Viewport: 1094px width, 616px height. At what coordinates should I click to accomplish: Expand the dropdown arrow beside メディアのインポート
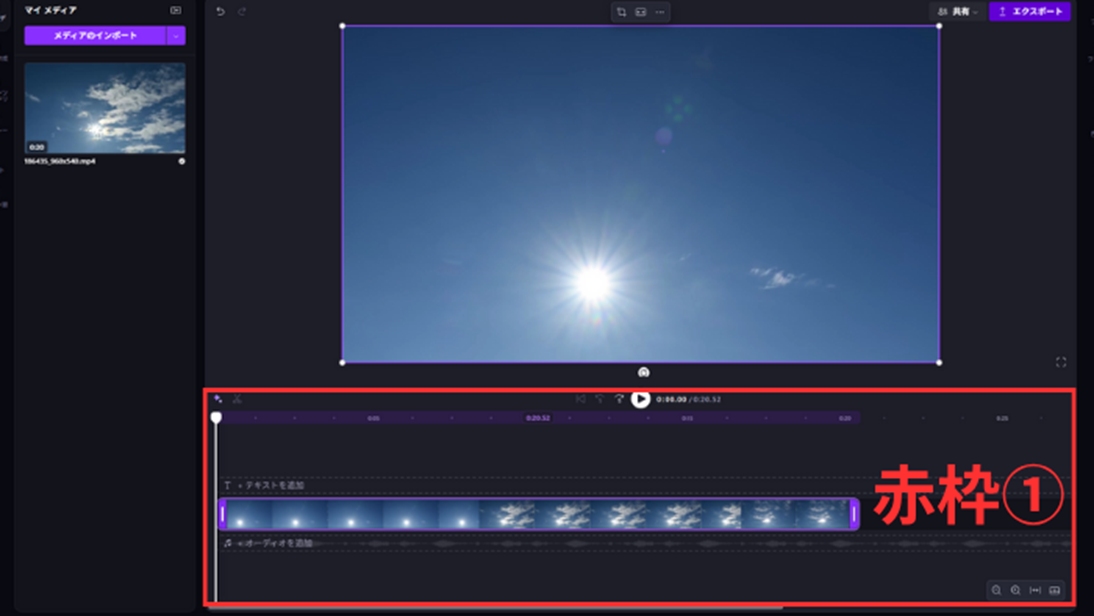(176, 36)
